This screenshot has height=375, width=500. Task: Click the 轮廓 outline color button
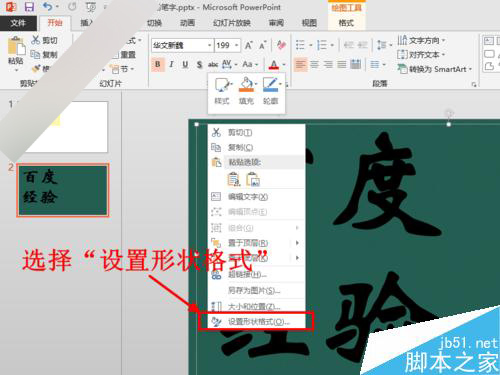click(271, 91)
